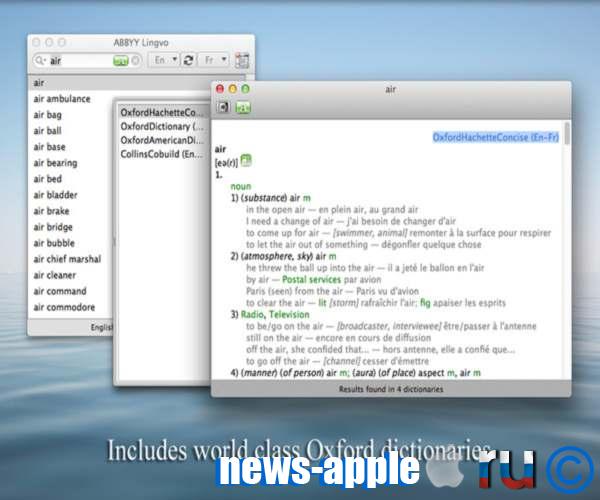Select 'air bearing' in the word list

[55, 163]
